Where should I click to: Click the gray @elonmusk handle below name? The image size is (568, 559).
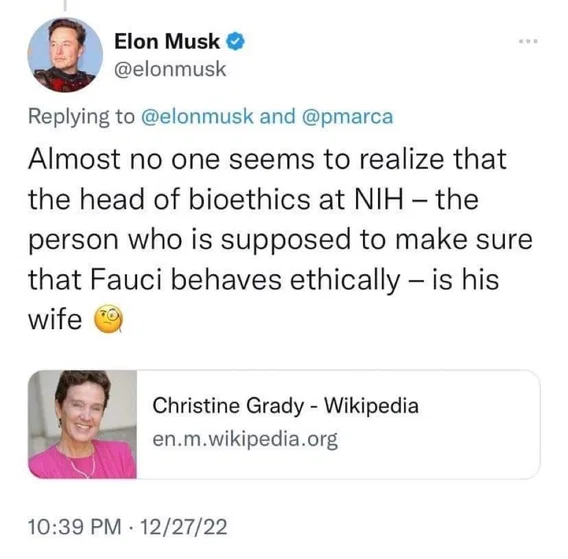(170, 69)
